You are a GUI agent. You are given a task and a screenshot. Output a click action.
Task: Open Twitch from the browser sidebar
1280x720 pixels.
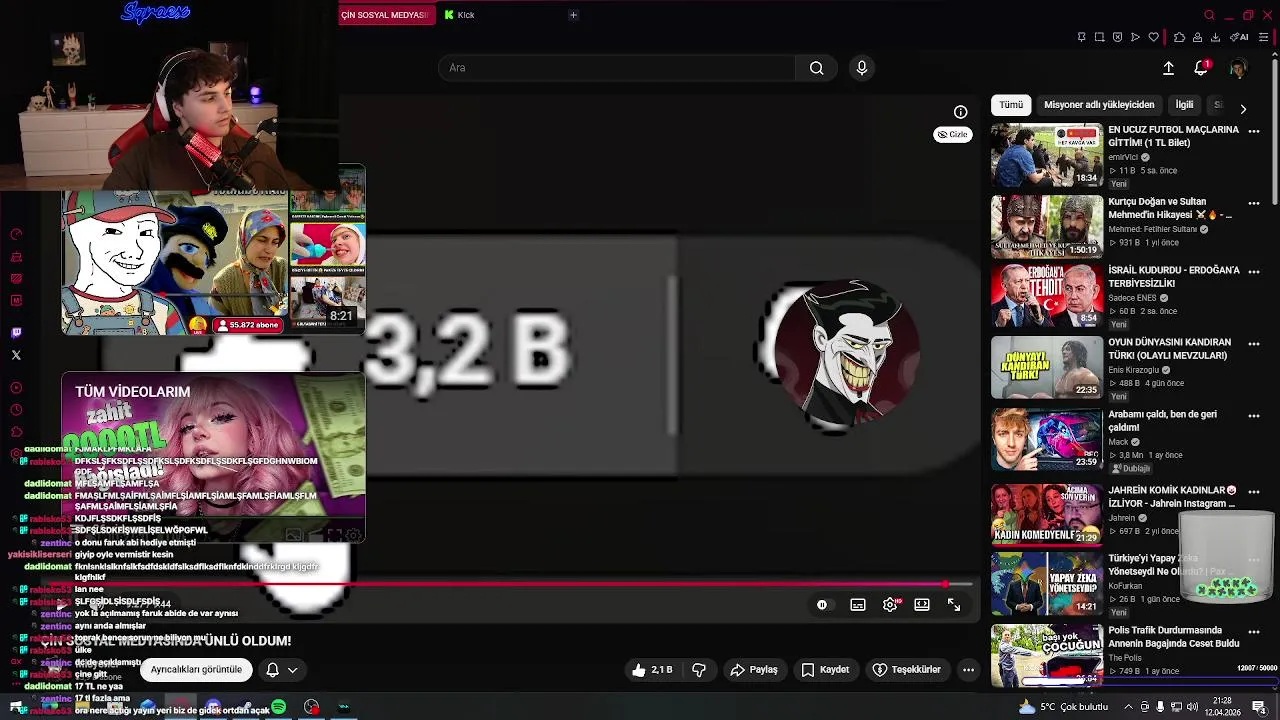click(16, 333)
